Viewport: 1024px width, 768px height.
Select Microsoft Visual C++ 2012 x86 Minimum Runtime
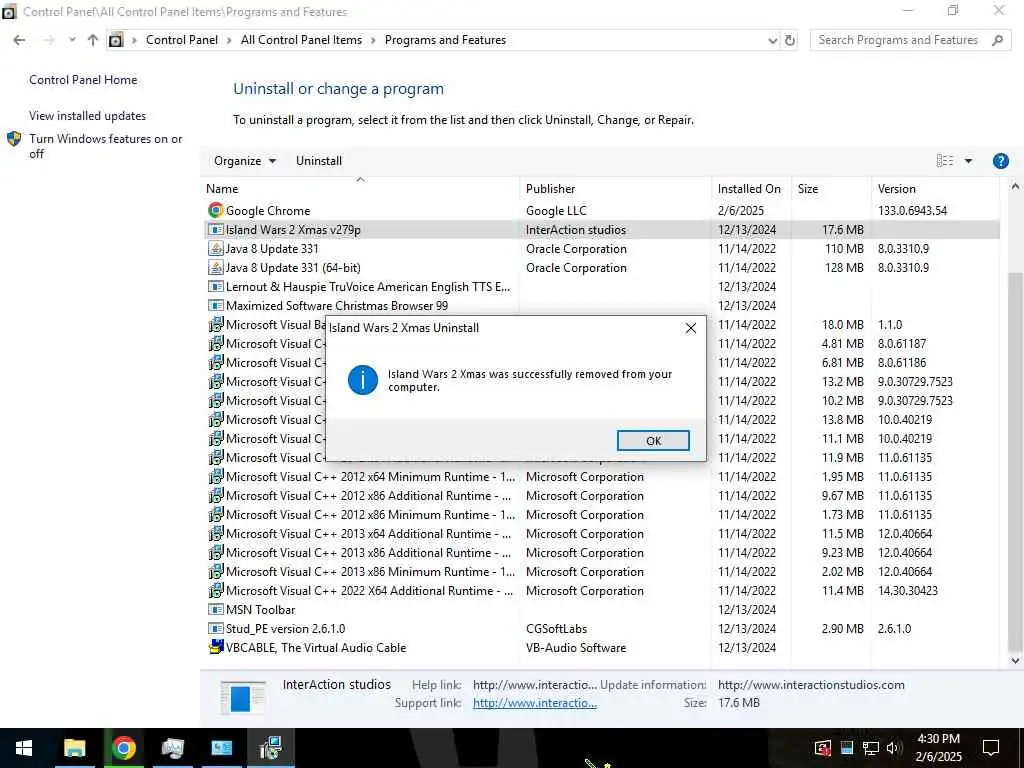(x=601, y=515)
